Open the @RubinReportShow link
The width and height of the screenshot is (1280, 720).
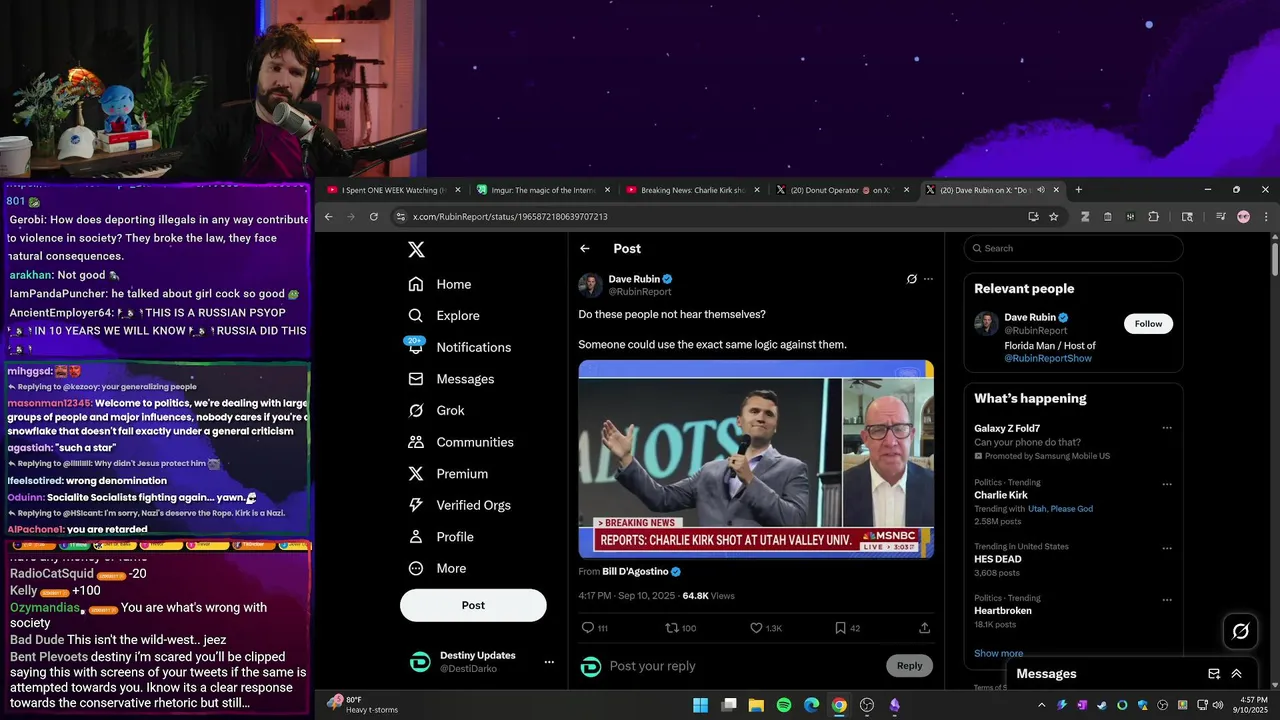click(1048, 359)
